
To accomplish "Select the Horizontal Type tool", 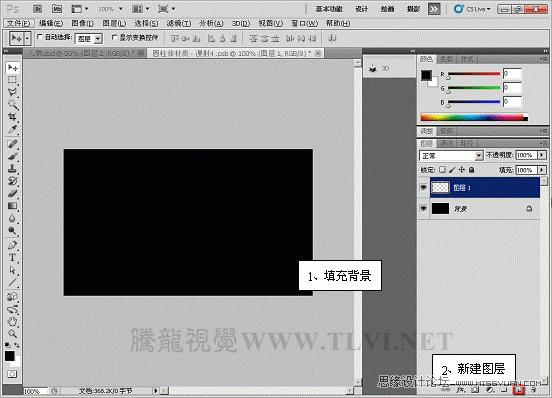I will (x=13, y=258).
